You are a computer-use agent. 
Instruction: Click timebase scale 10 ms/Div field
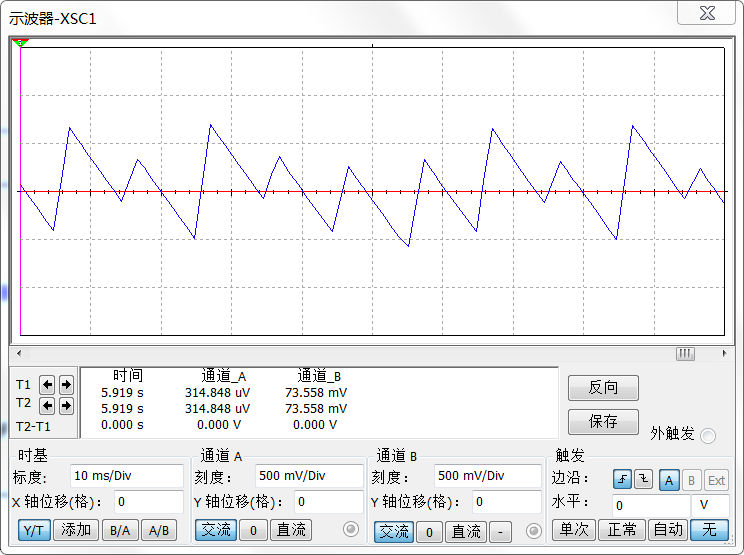pos(127,476)
